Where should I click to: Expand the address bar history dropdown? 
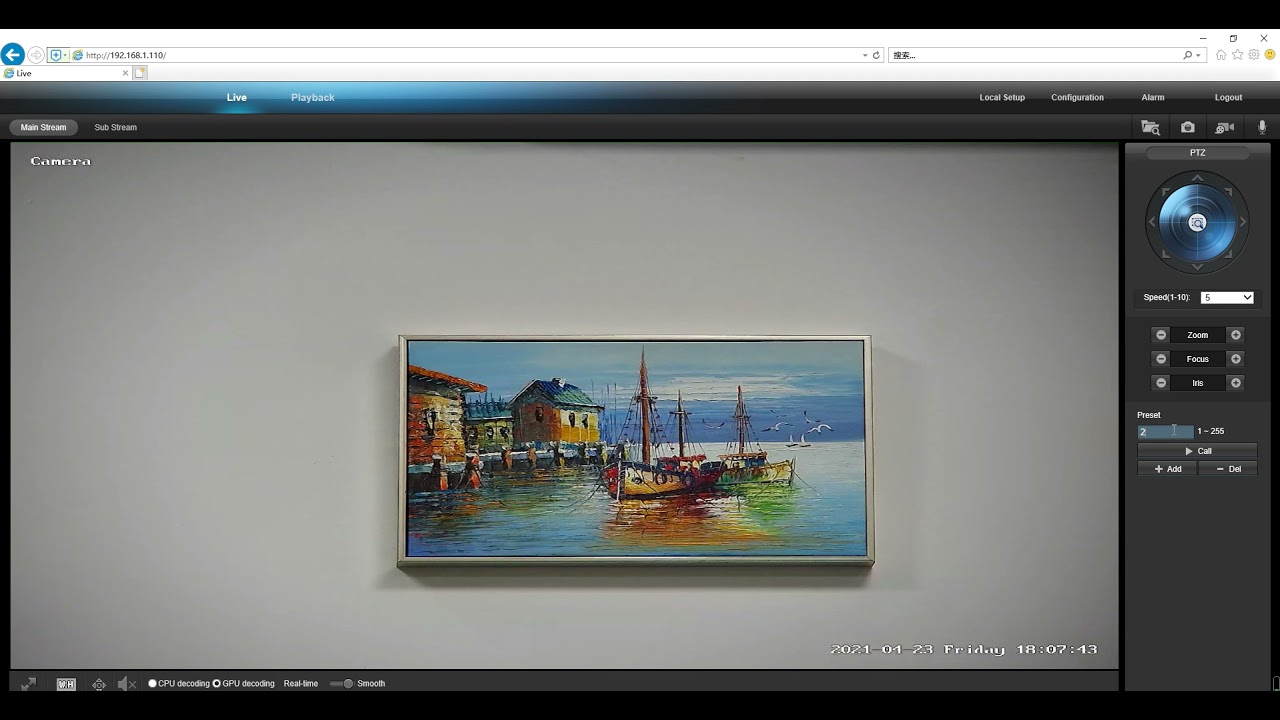click(x=865, y=55)
